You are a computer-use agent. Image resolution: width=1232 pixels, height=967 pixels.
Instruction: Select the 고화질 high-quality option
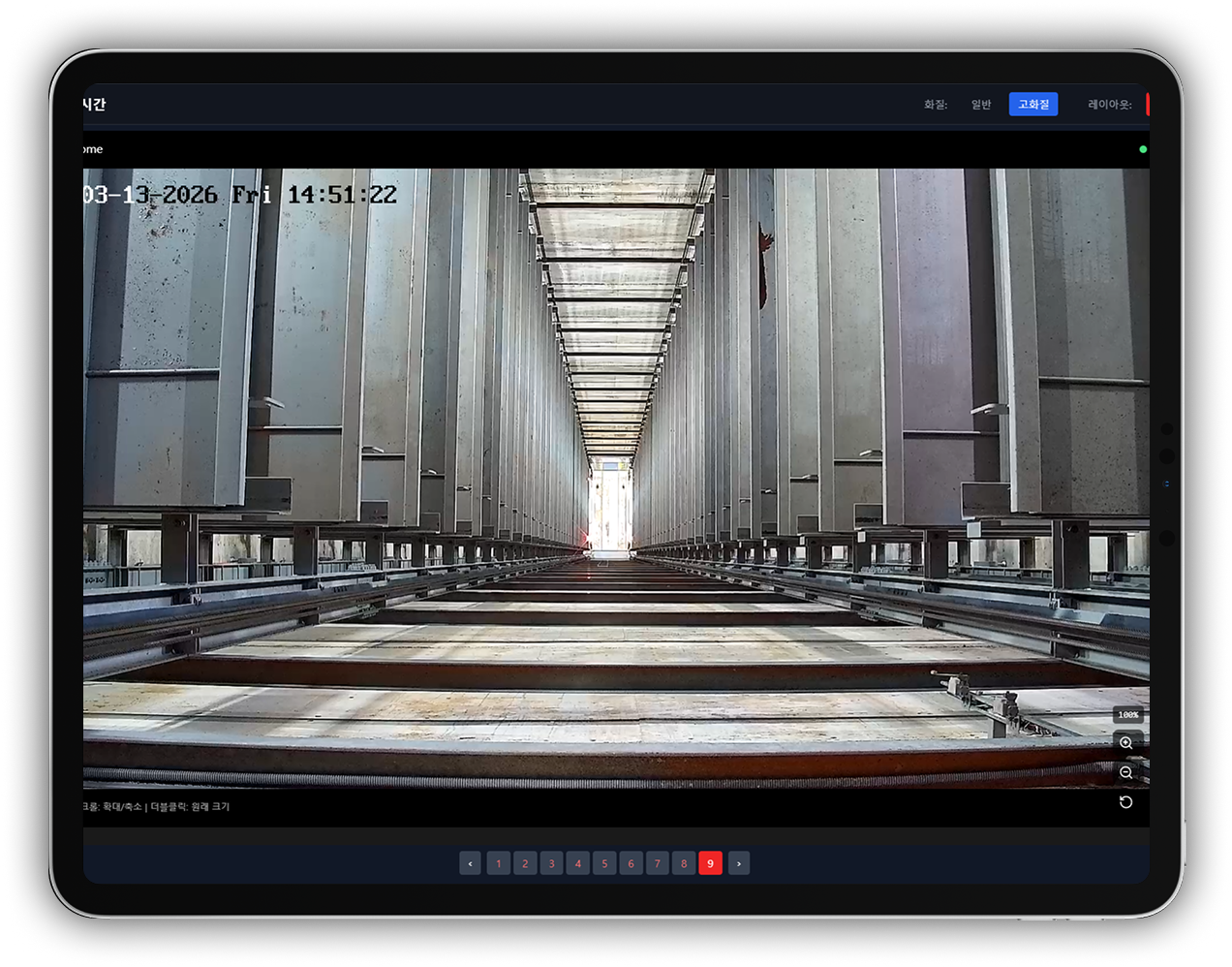tap(1033, 105)
